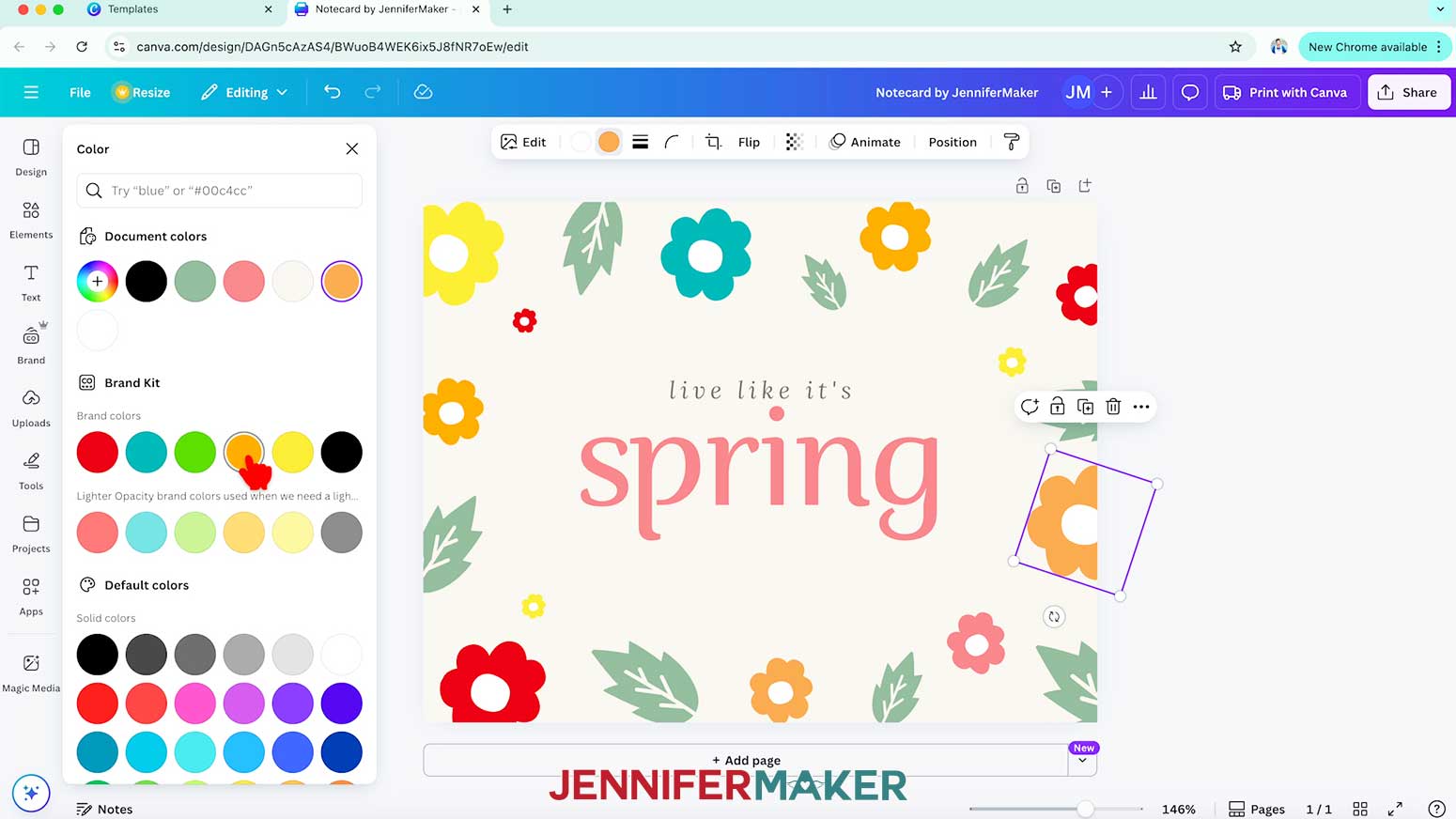Undo the last action
1456x819 pixels.
[x=333, y=92]
